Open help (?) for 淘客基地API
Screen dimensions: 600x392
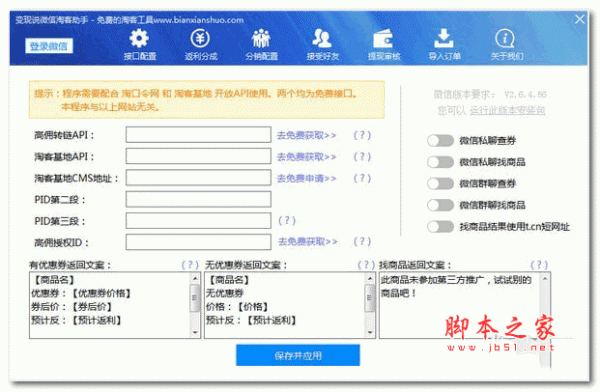tap(362, 157)
